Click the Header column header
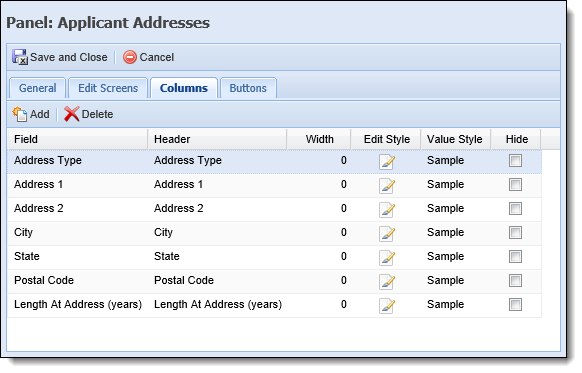 [x=217, y=139]
